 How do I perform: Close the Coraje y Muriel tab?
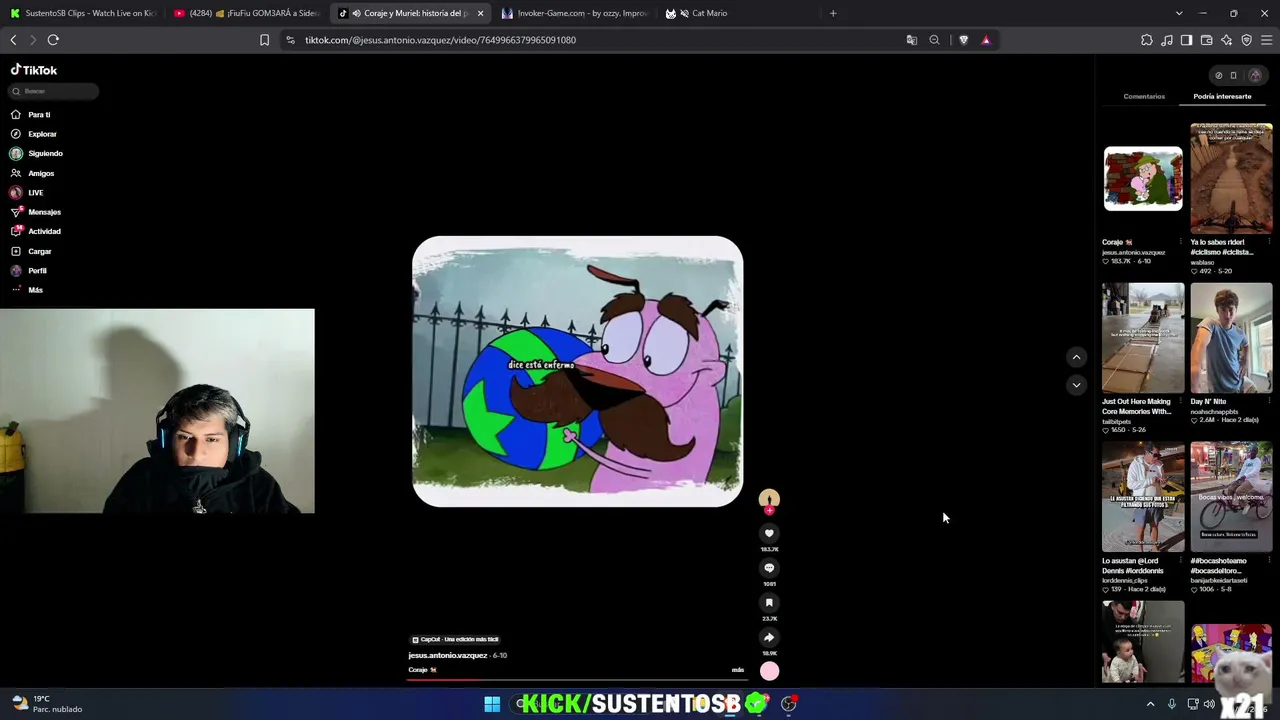pyautogui.click(x=480, y=13)
